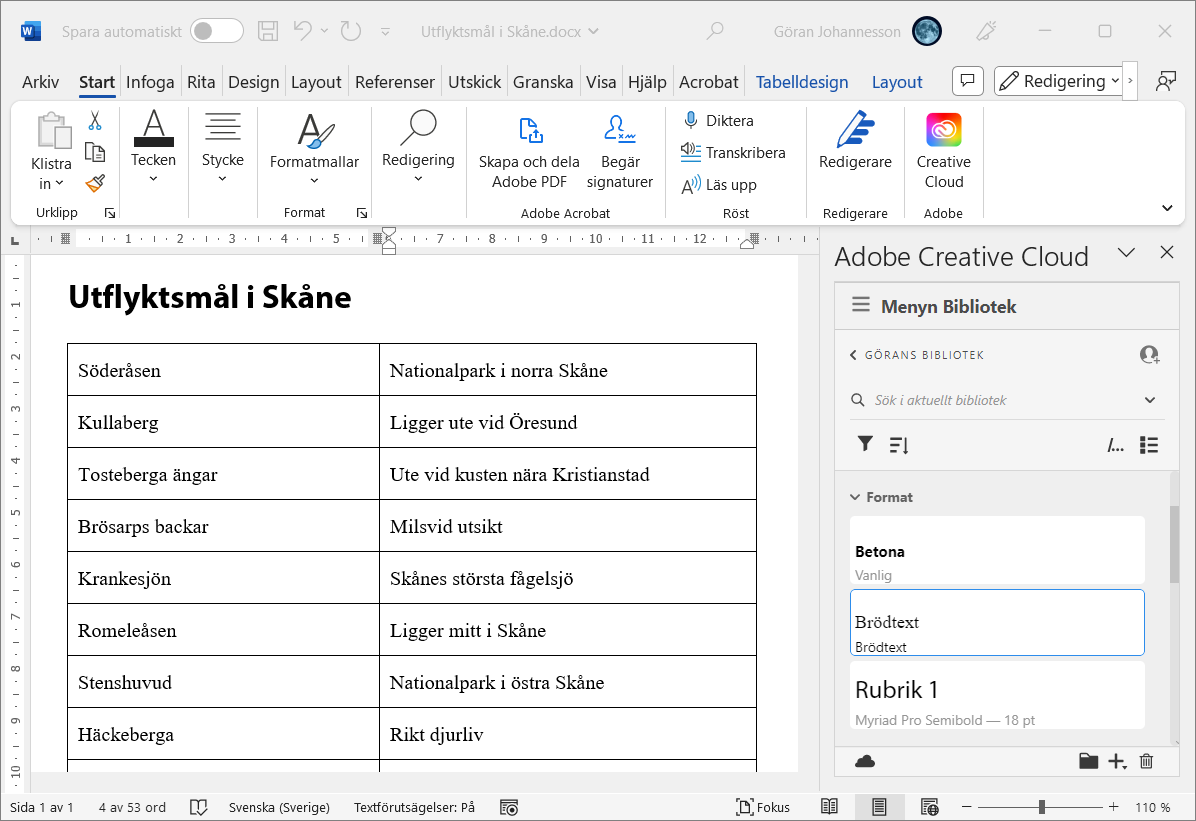Click the zoom slider handle

1042,807
